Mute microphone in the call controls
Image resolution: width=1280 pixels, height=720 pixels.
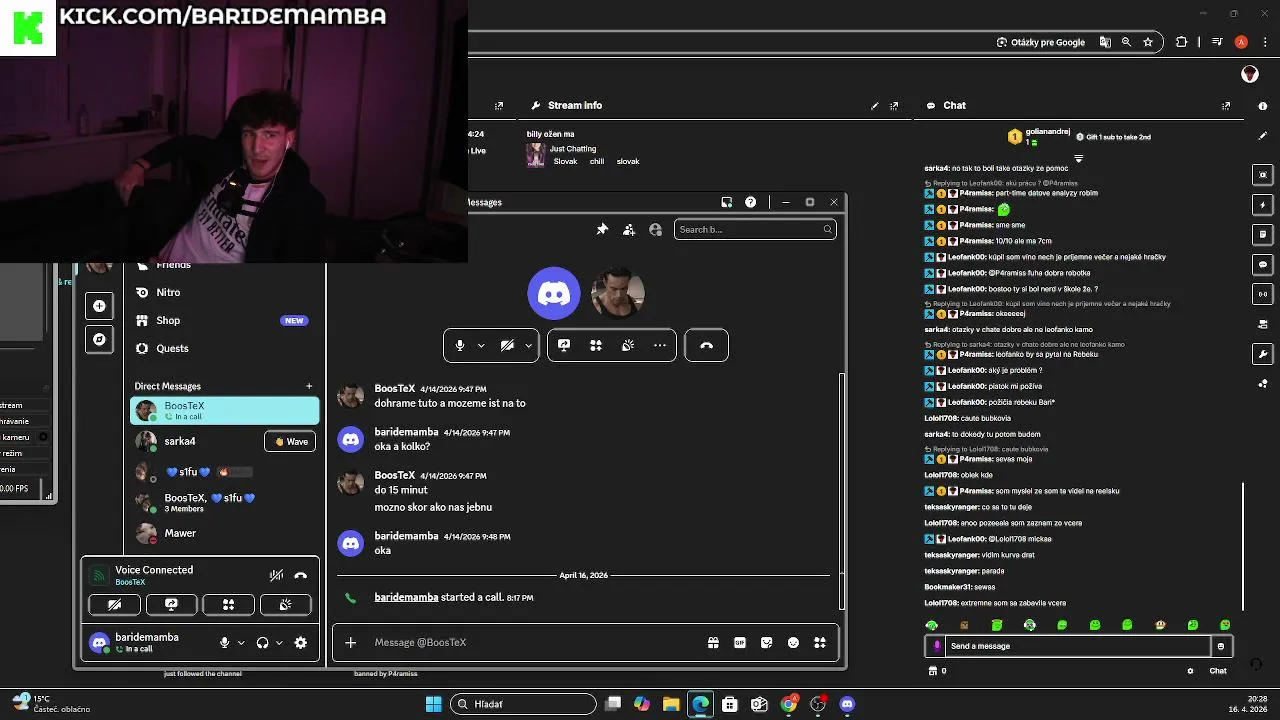tap(460, 345)
